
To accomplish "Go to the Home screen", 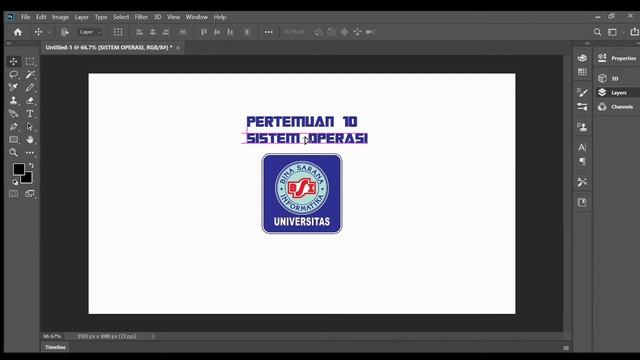I will pyautogui.click(x=18, y=32).
